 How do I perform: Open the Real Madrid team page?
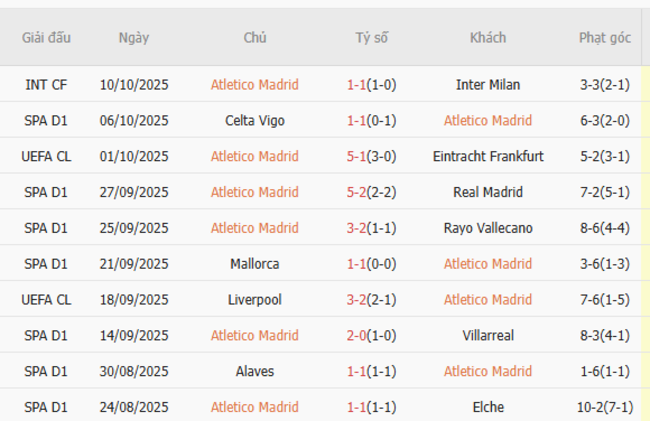click(488, 192)
